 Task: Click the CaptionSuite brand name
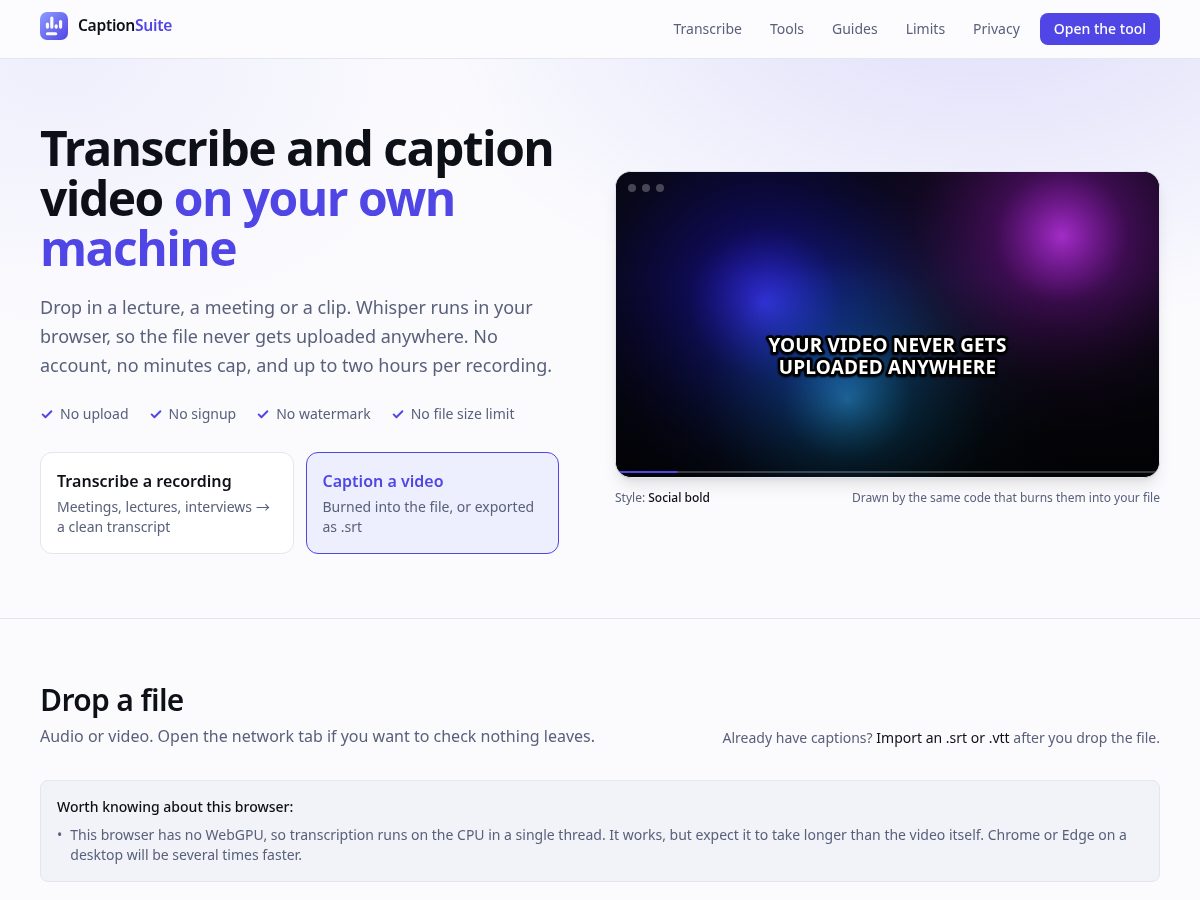click(x=125, y=26)
